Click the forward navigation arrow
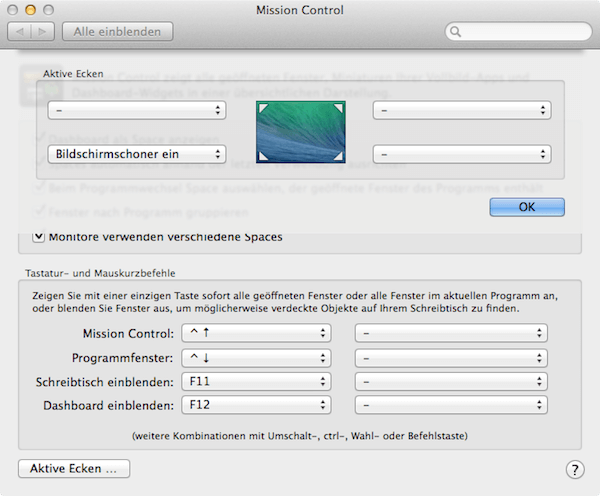 (42, 32)
